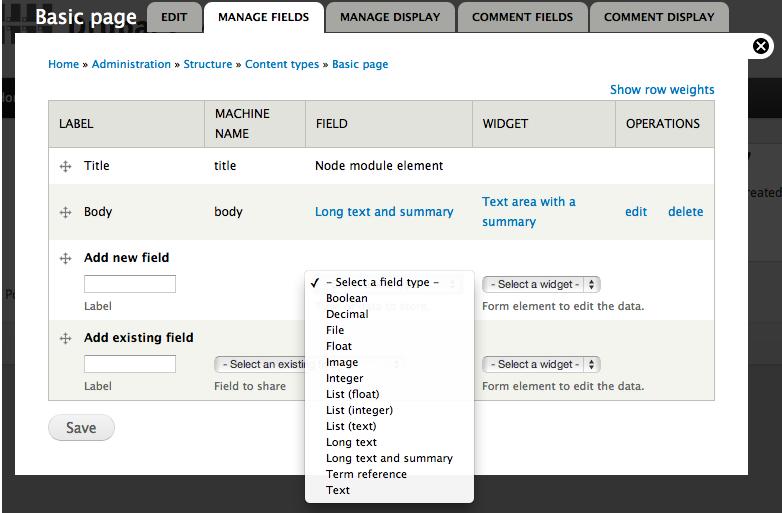Focus the Add new field Label input

[x=130, y=284]
